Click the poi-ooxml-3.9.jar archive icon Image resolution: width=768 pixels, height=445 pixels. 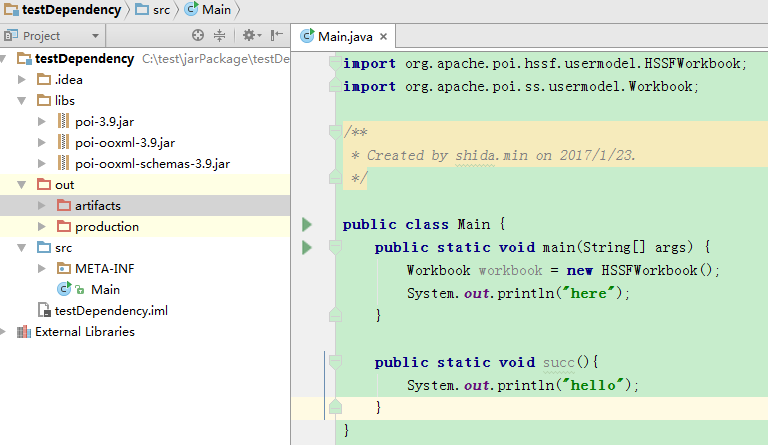pos(63,142)
